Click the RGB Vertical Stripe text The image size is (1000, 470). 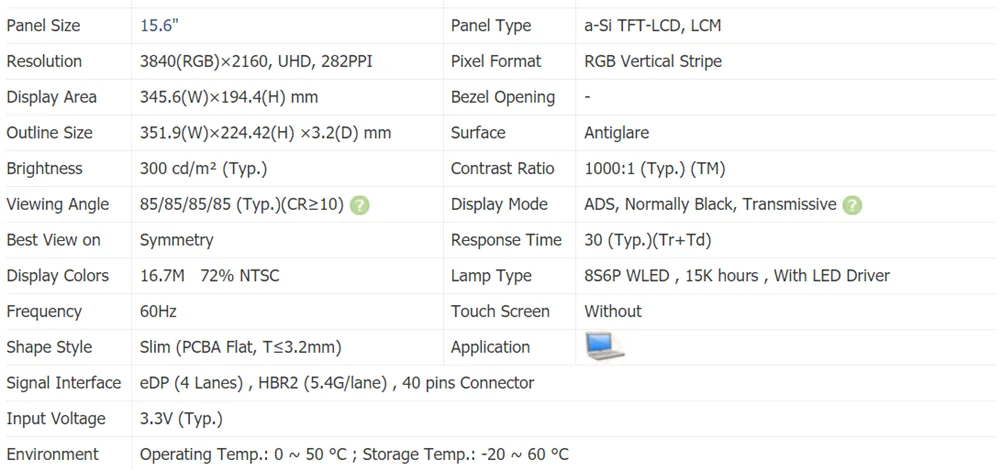(x=652, y=62)
